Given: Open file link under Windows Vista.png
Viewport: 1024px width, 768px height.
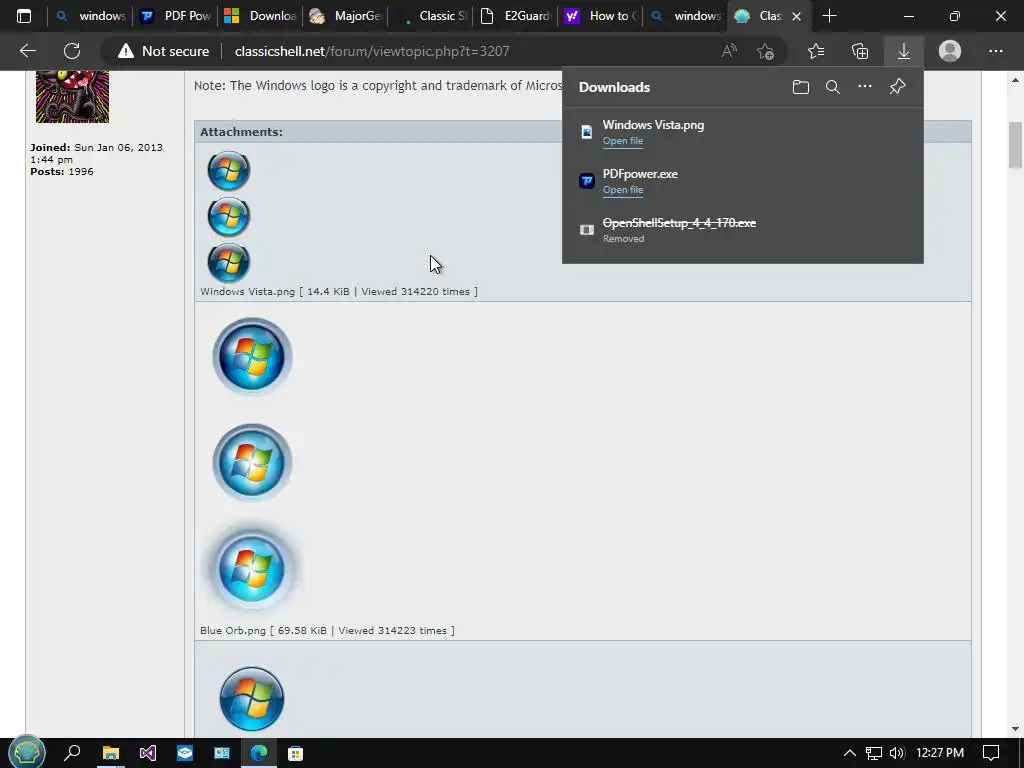Looking at the screenshot, I should (x=622, y=140).
